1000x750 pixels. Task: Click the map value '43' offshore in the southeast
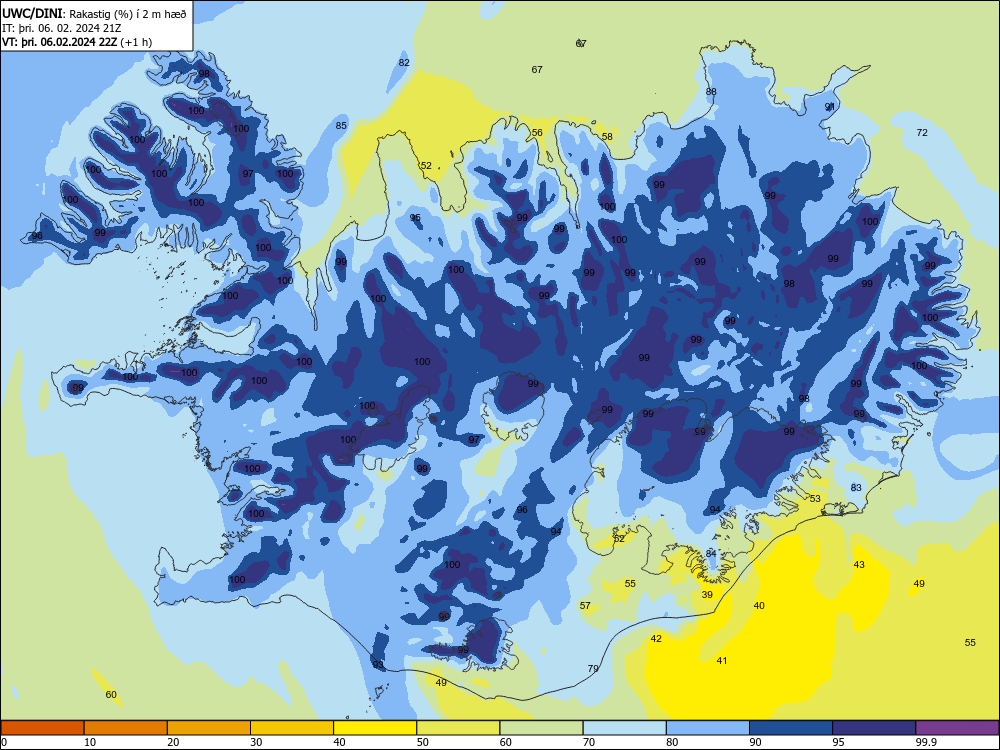click(x=859, y=565)
